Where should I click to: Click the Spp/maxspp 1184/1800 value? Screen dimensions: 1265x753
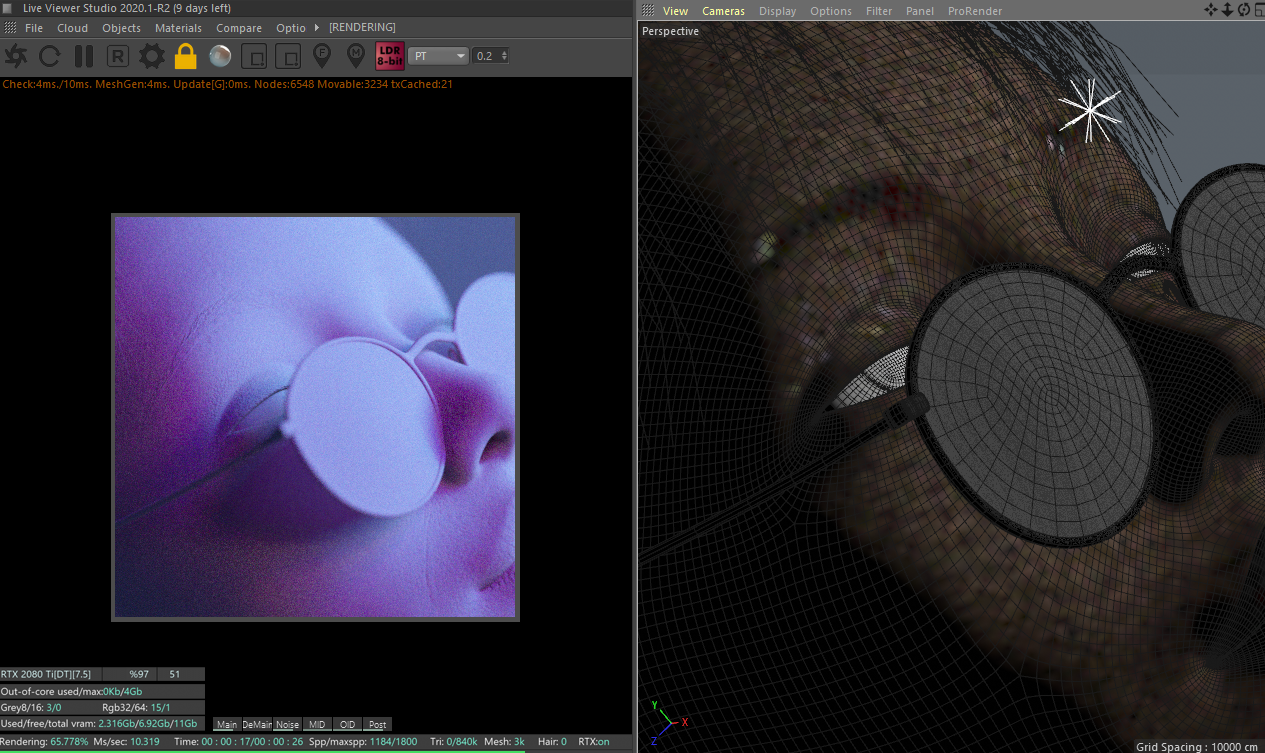(x=362, y=741)
